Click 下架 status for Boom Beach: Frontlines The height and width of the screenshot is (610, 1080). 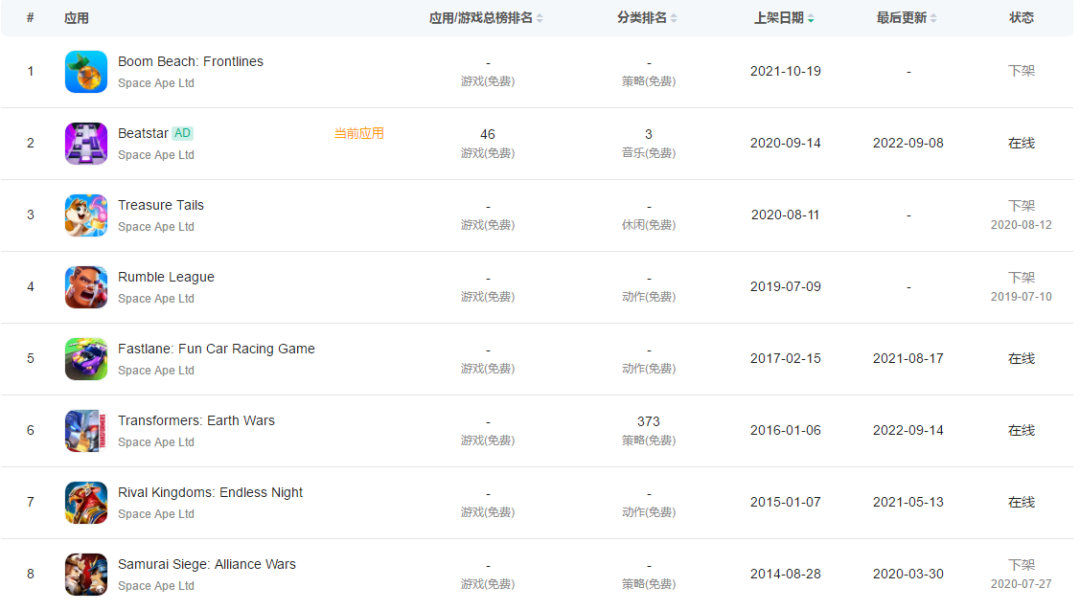pos(1021,71)
